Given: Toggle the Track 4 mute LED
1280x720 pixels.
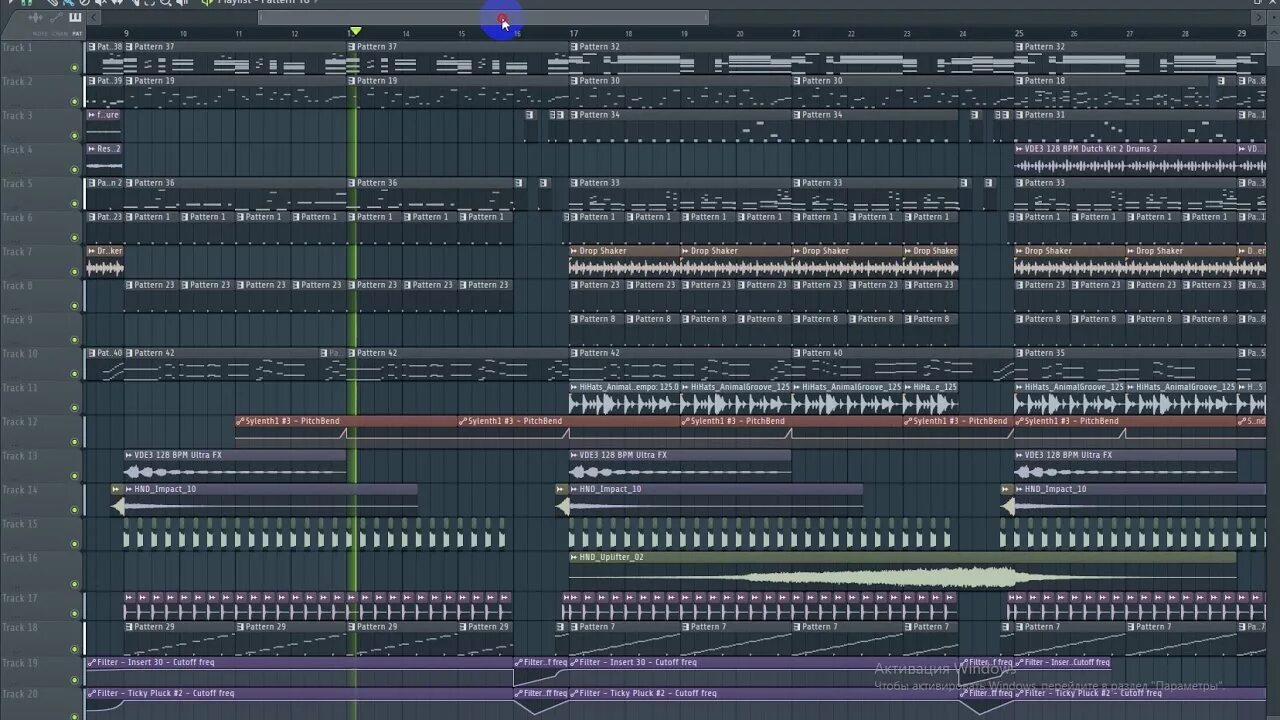Looking at the screenshot, I should point(75,170).
